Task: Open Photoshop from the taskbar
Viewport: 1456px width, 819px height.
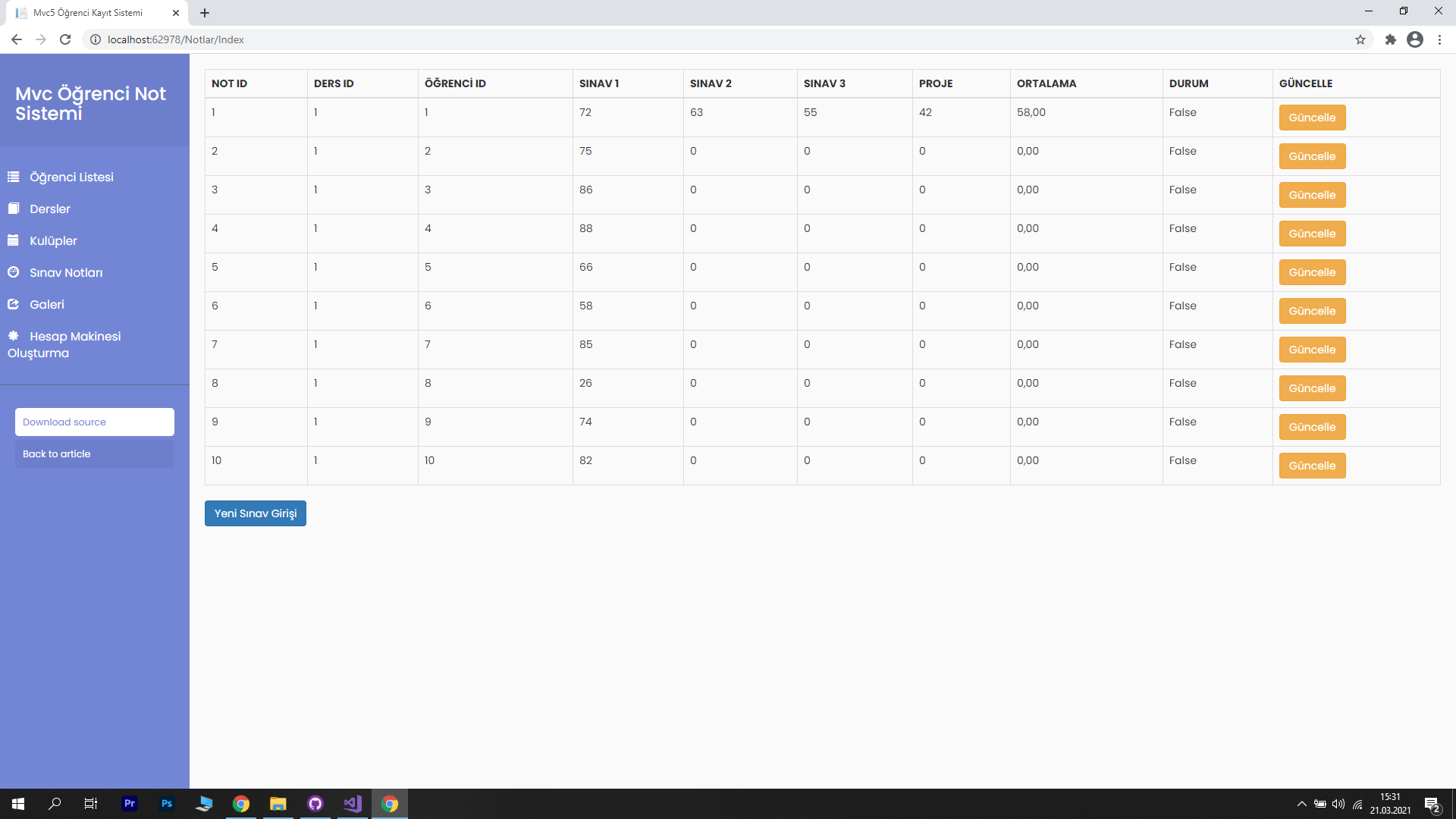Action: 167,804
